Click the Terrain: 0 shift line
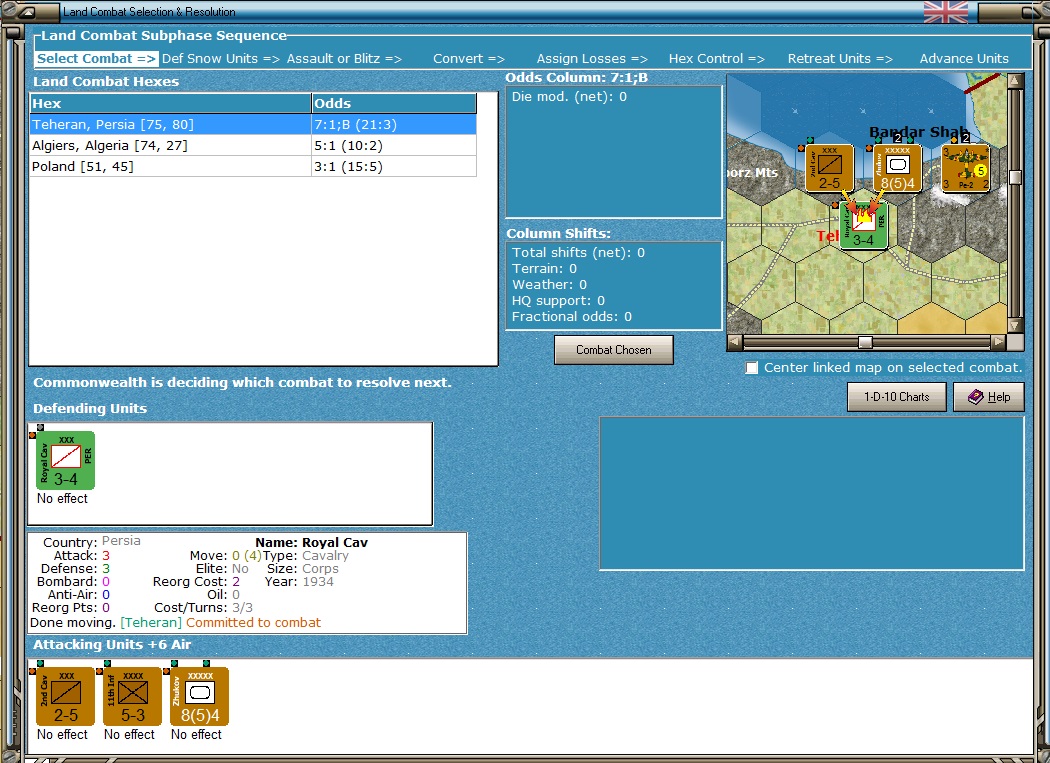This screenshot has height=763, width=1050. click(x=544, y=269)
